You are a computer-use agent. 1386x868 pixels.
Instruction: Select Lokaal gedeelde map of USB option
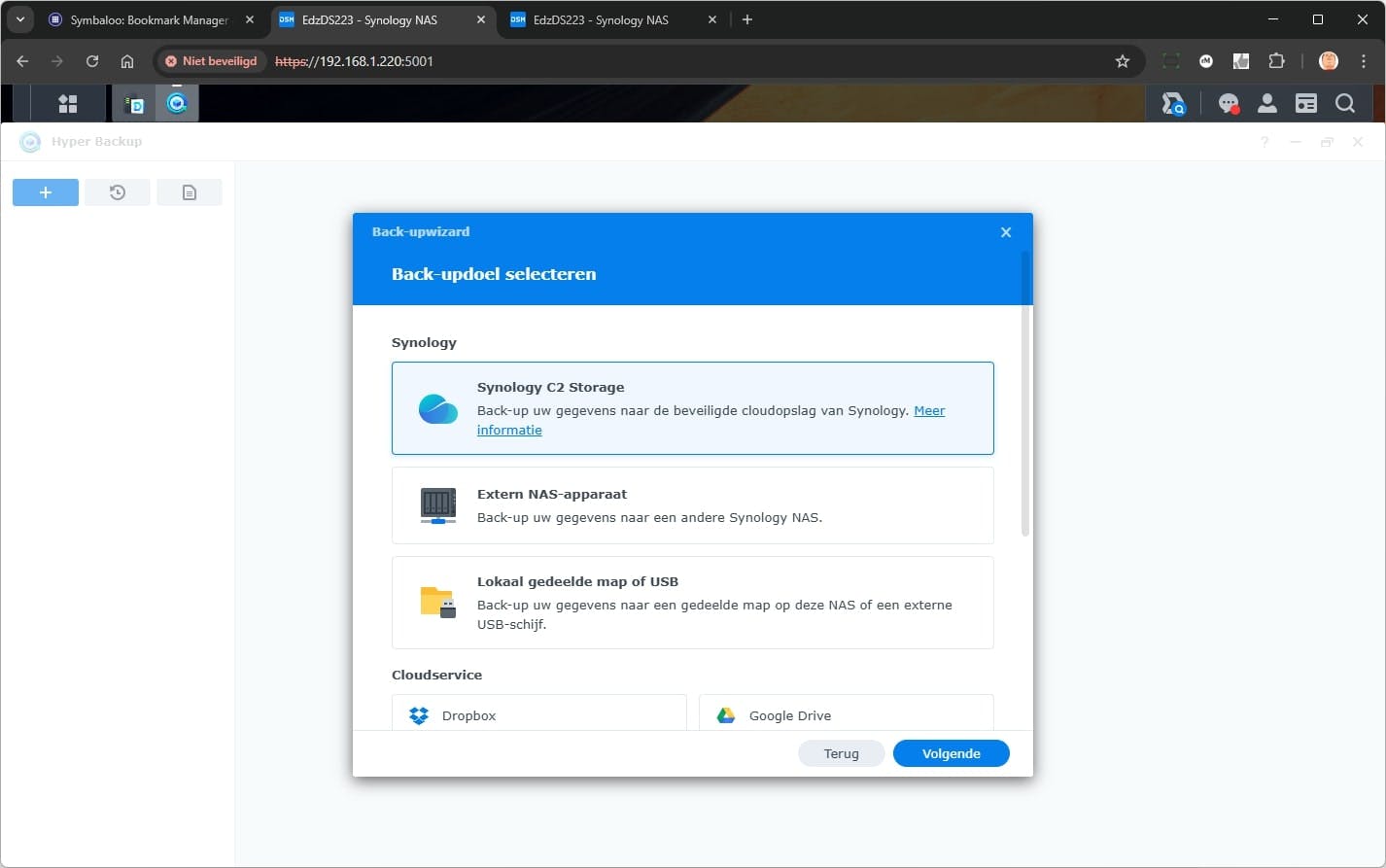pyautogui.click(x=692, y=603)
